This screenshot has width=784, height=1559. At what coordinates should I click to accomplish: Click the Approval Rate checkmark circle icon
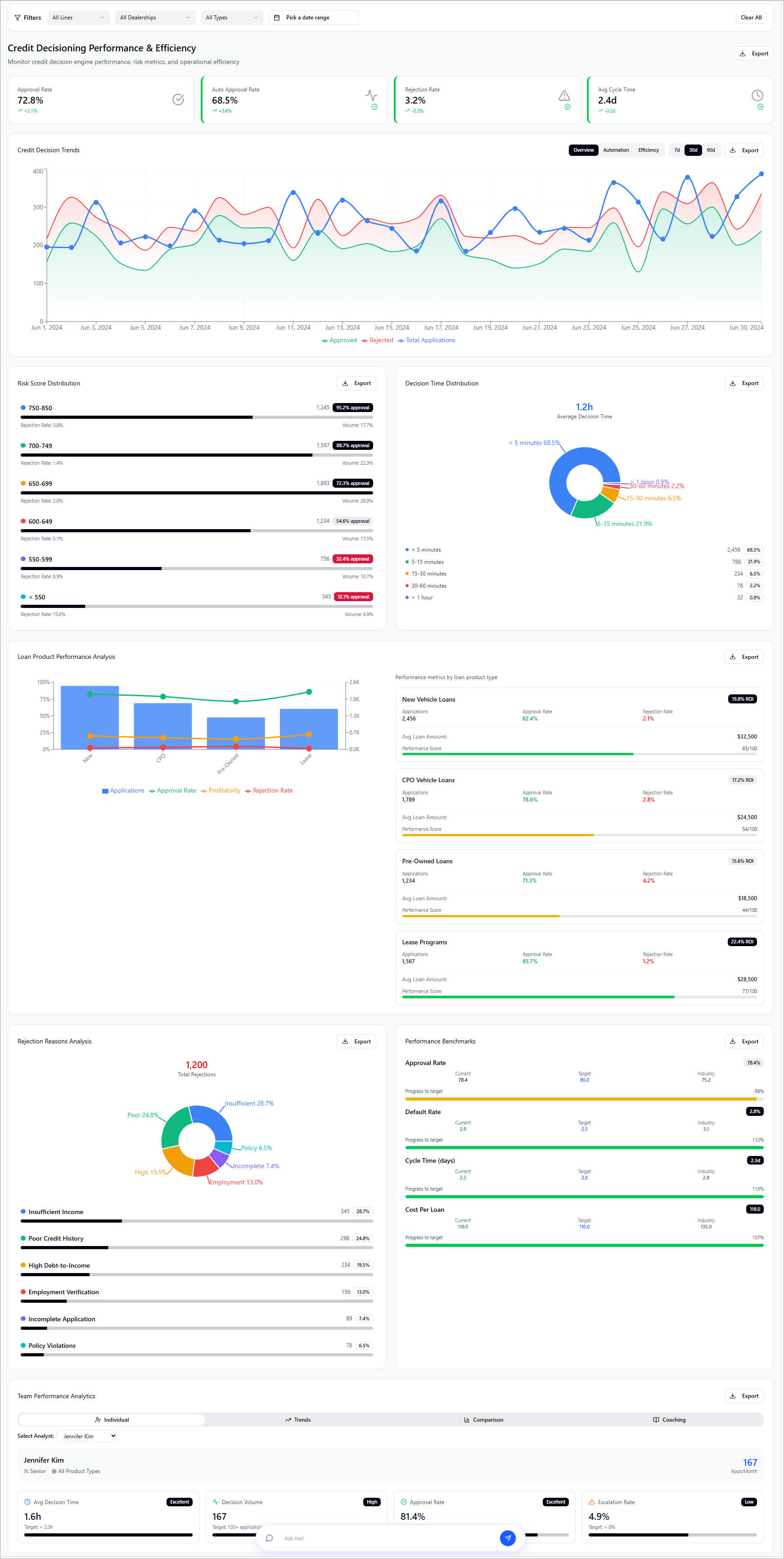(x=178, y=99)
